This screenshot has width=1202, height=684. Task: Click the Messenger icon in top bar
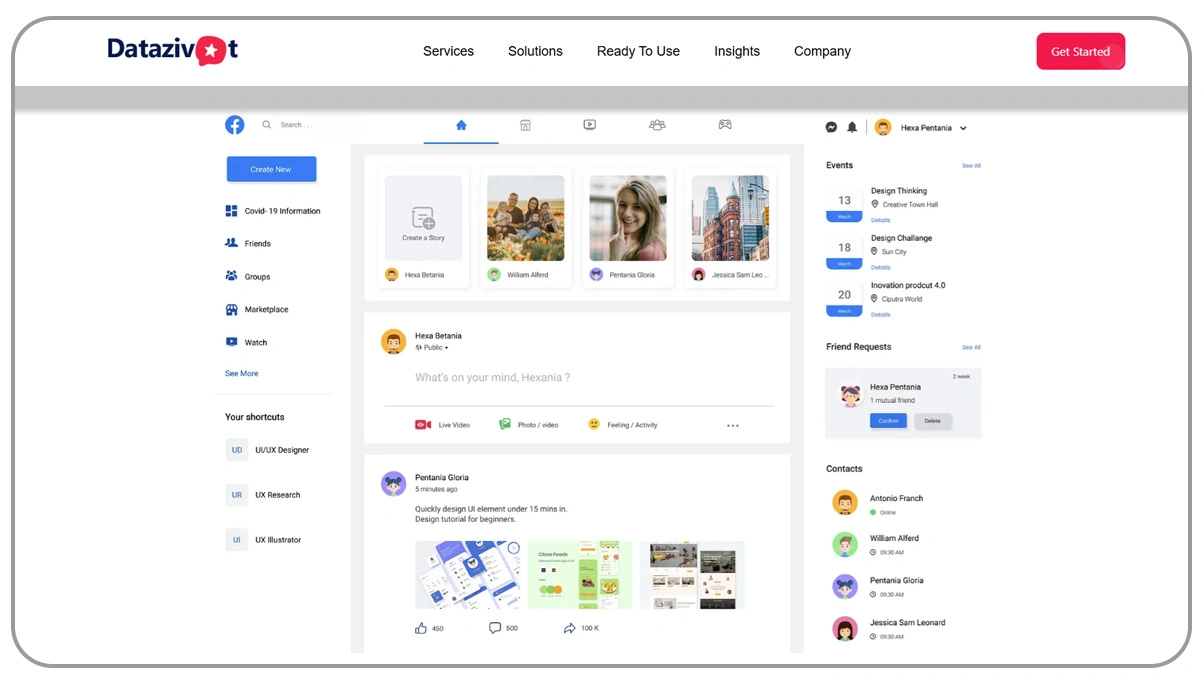831,127
